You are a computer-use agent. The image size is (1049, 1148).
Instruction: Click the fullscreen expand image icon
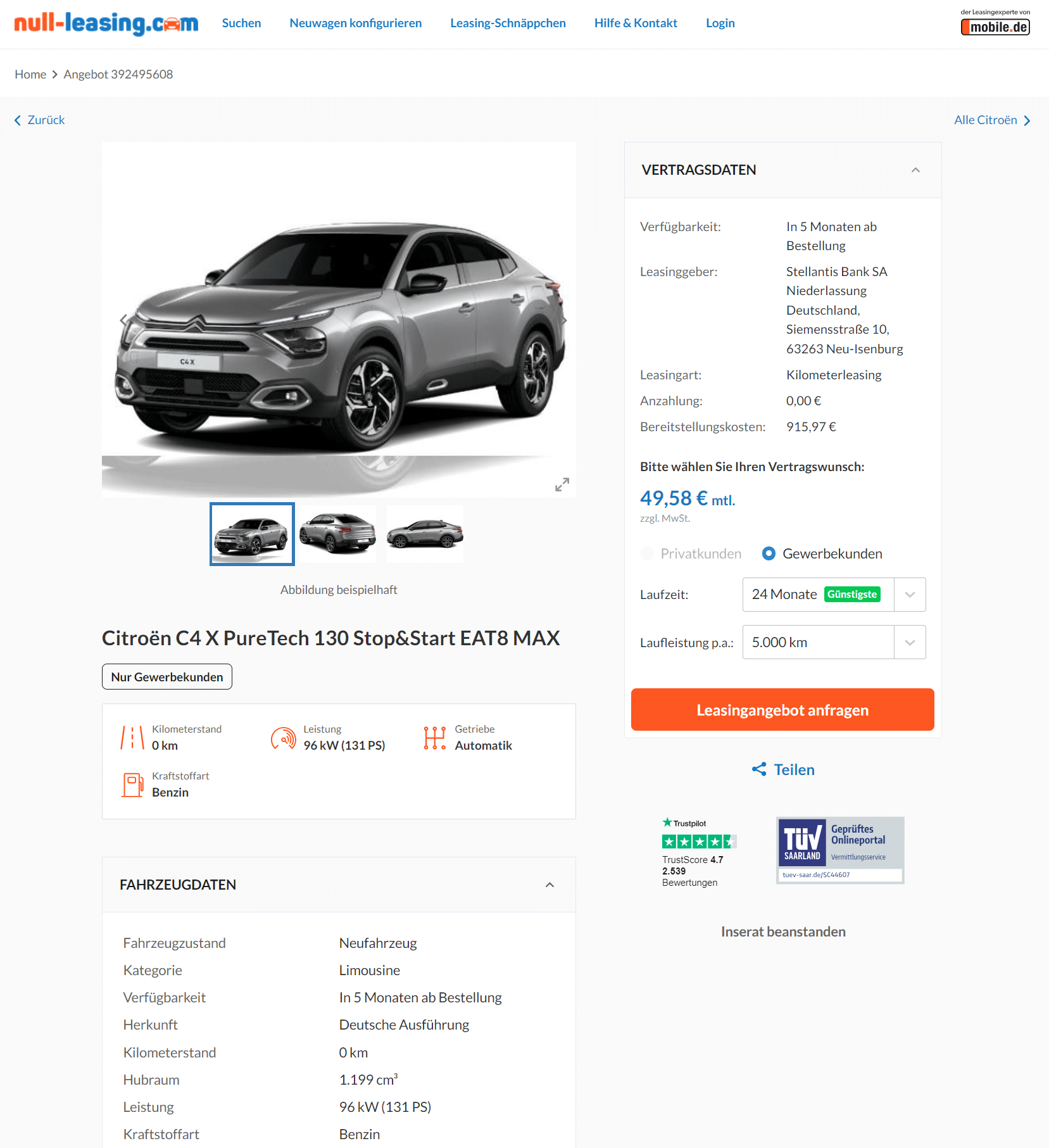562,484
